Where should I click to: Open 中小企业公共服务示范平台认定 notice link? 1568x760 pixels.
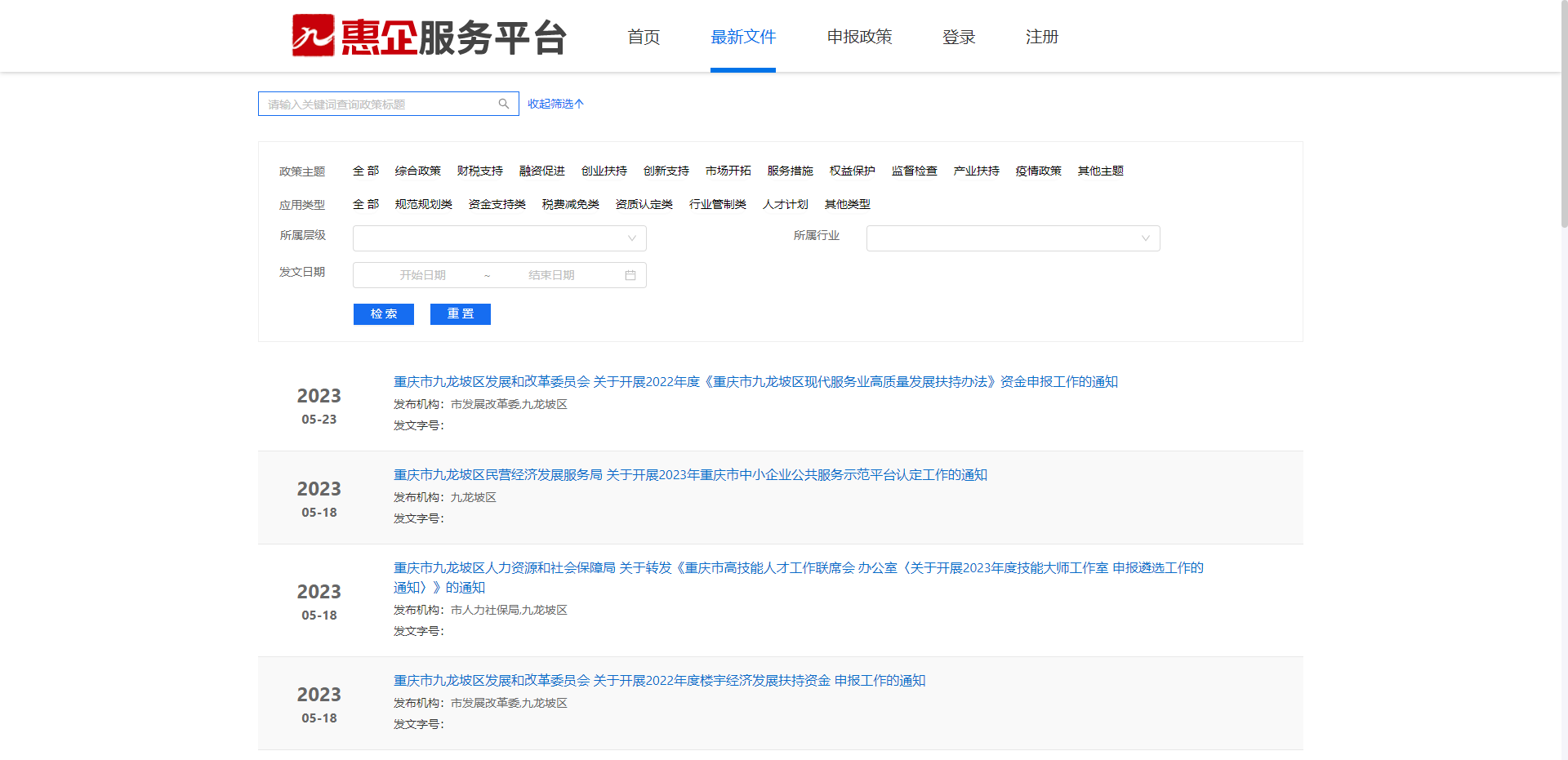690,474
